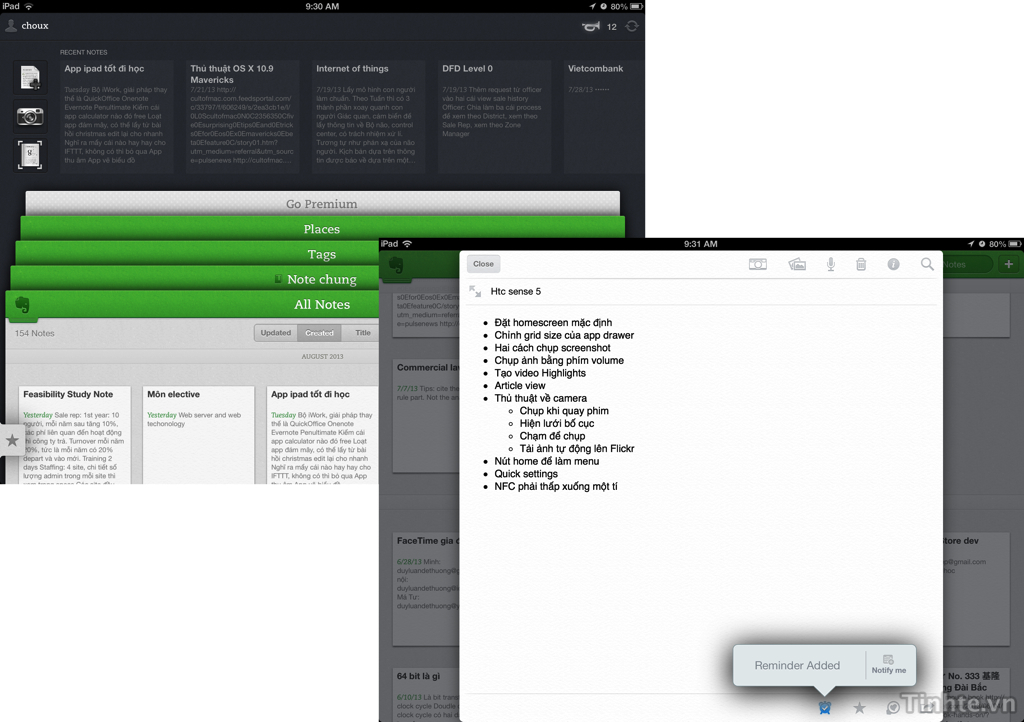The image size is (1024, 722).
Task: Tap the microphone audio recording icon
Action: tap(830, 264)
